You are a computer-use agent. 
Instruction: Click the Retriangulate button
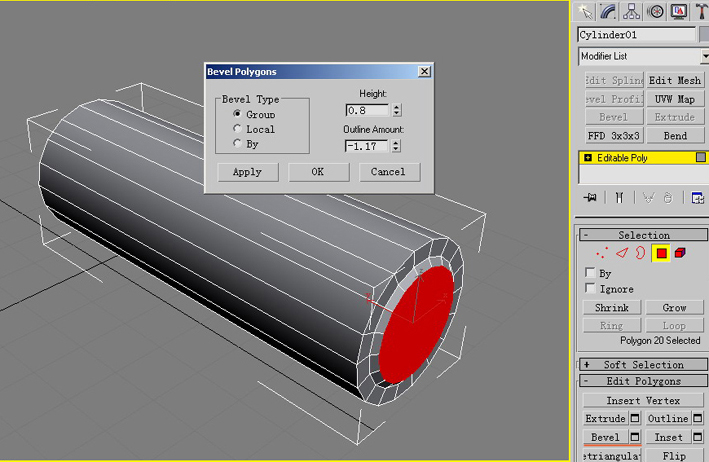tap(612, 456)
